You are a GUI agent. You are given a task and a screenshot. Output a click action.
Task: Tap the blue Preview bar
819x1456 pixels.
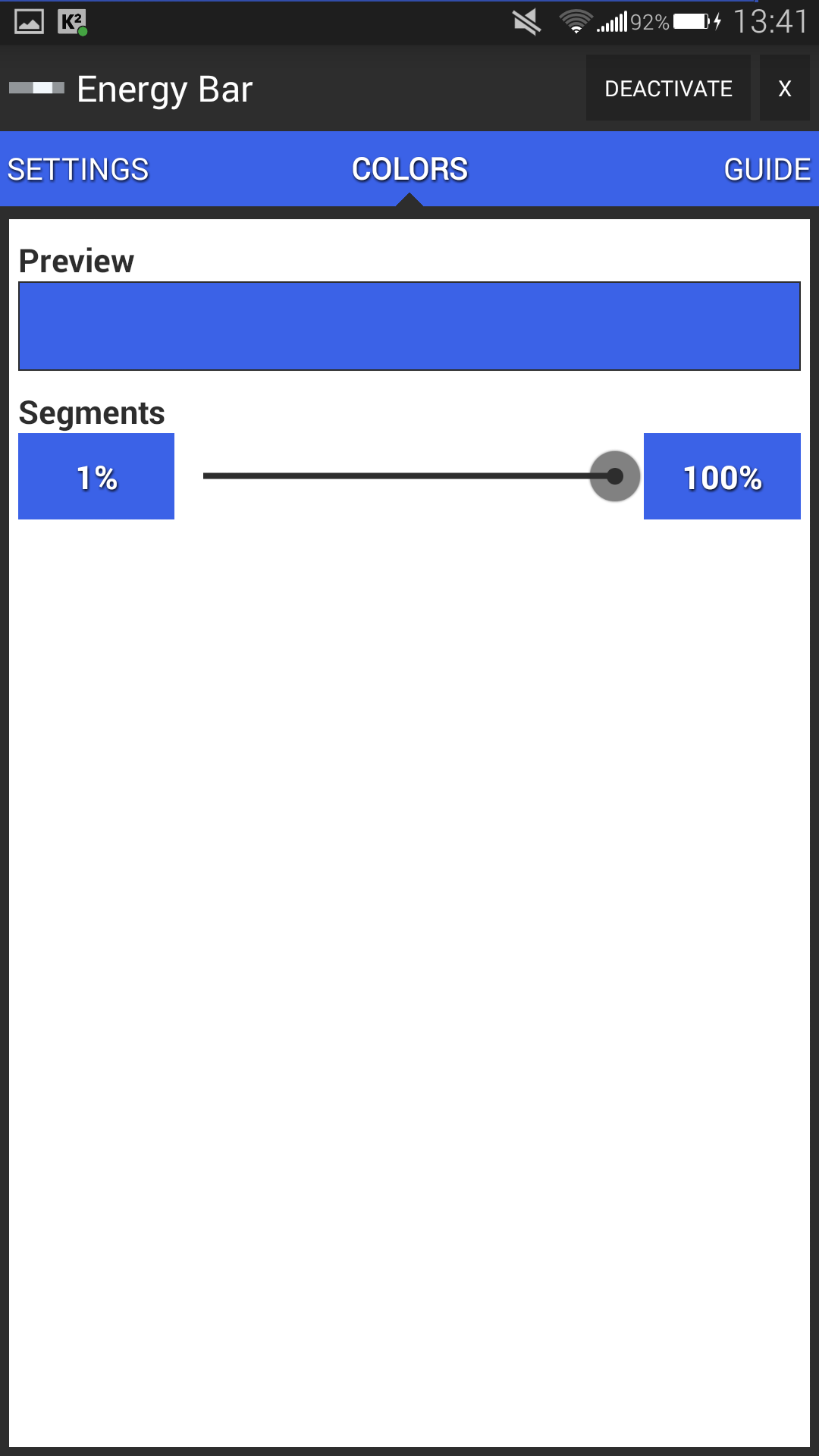click(x=409, y=326)
